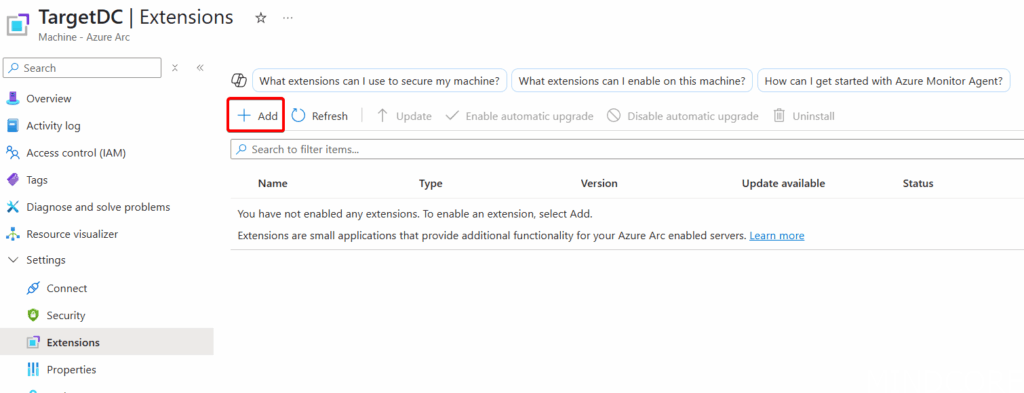The image size is (1024, 393).
Task: Refresh the extensions list
Action: (x=319, y=116)
